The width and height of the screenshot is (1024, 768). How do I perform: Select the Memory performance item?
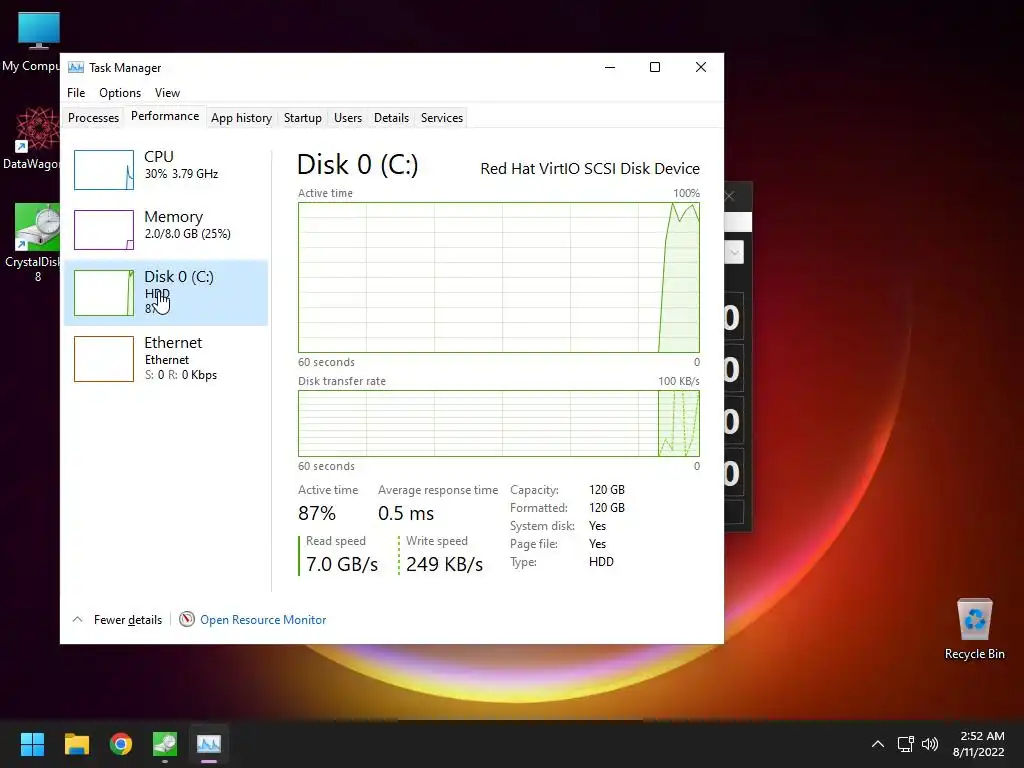pyautogui.click(x=166, y=229)
